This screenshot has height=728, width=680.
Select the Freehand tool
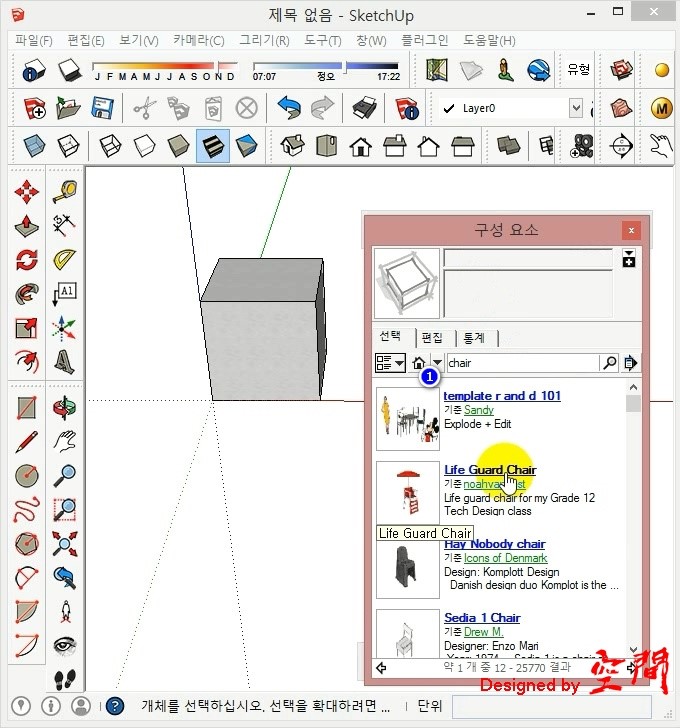pos(26,510)
